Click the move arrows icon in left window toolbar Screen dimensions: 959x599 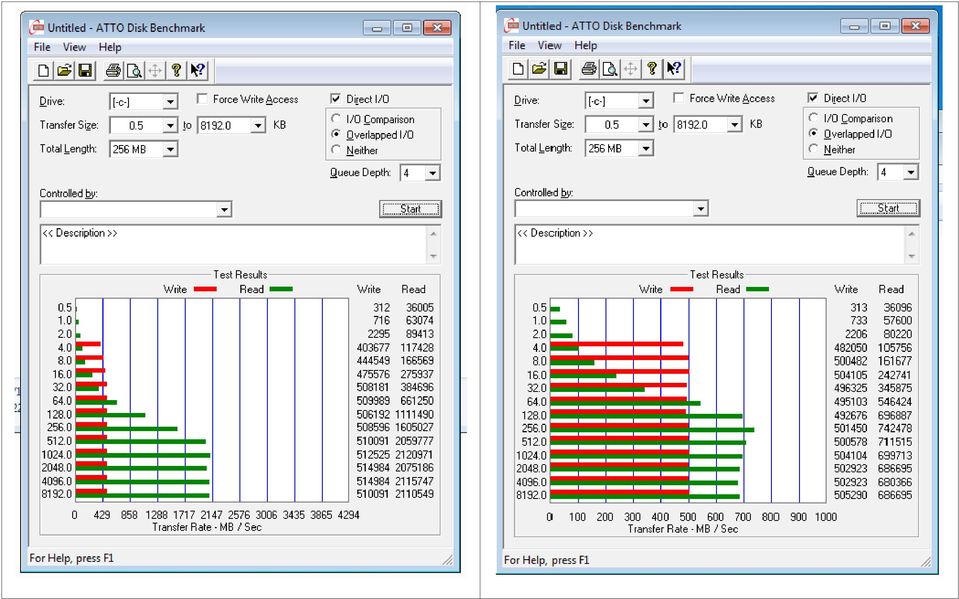click(155, 70)
